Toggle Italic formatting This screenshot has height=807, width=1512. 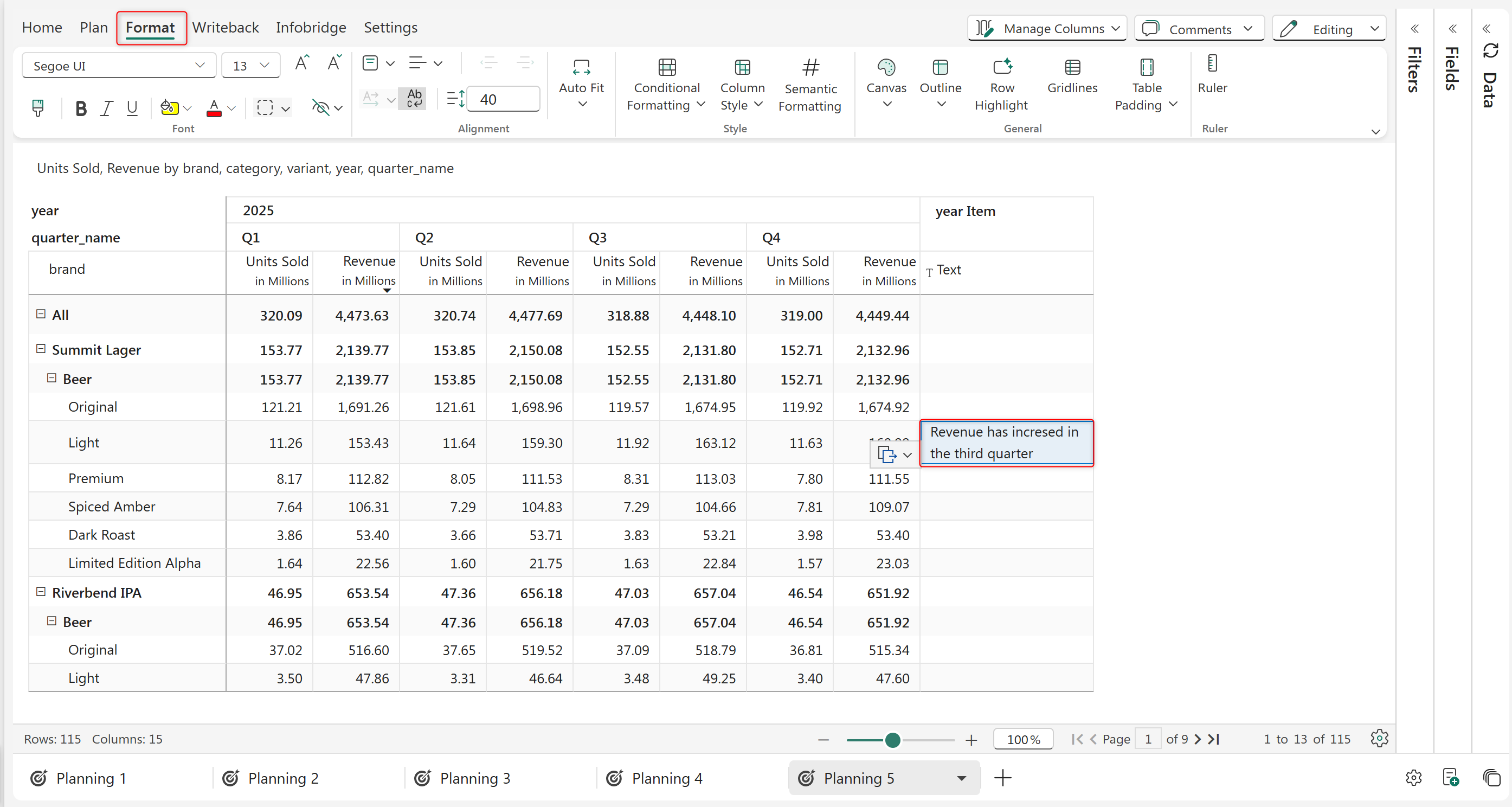106,108
